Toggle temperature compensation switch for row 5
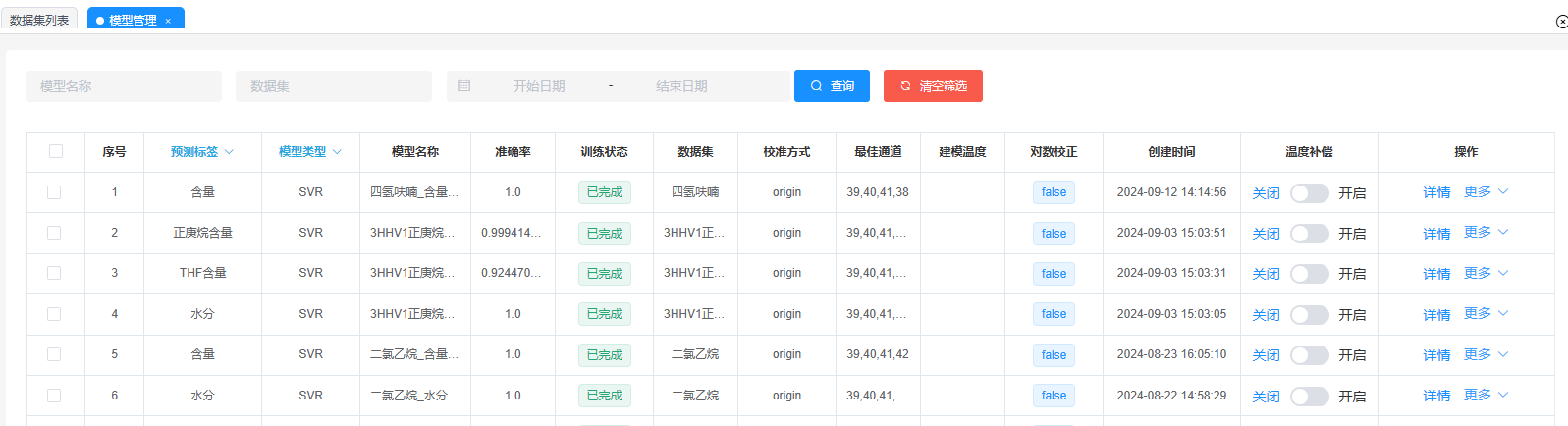Image resolution: width=1568 pixels, height=426 pixels. (x=1309, y=355)
